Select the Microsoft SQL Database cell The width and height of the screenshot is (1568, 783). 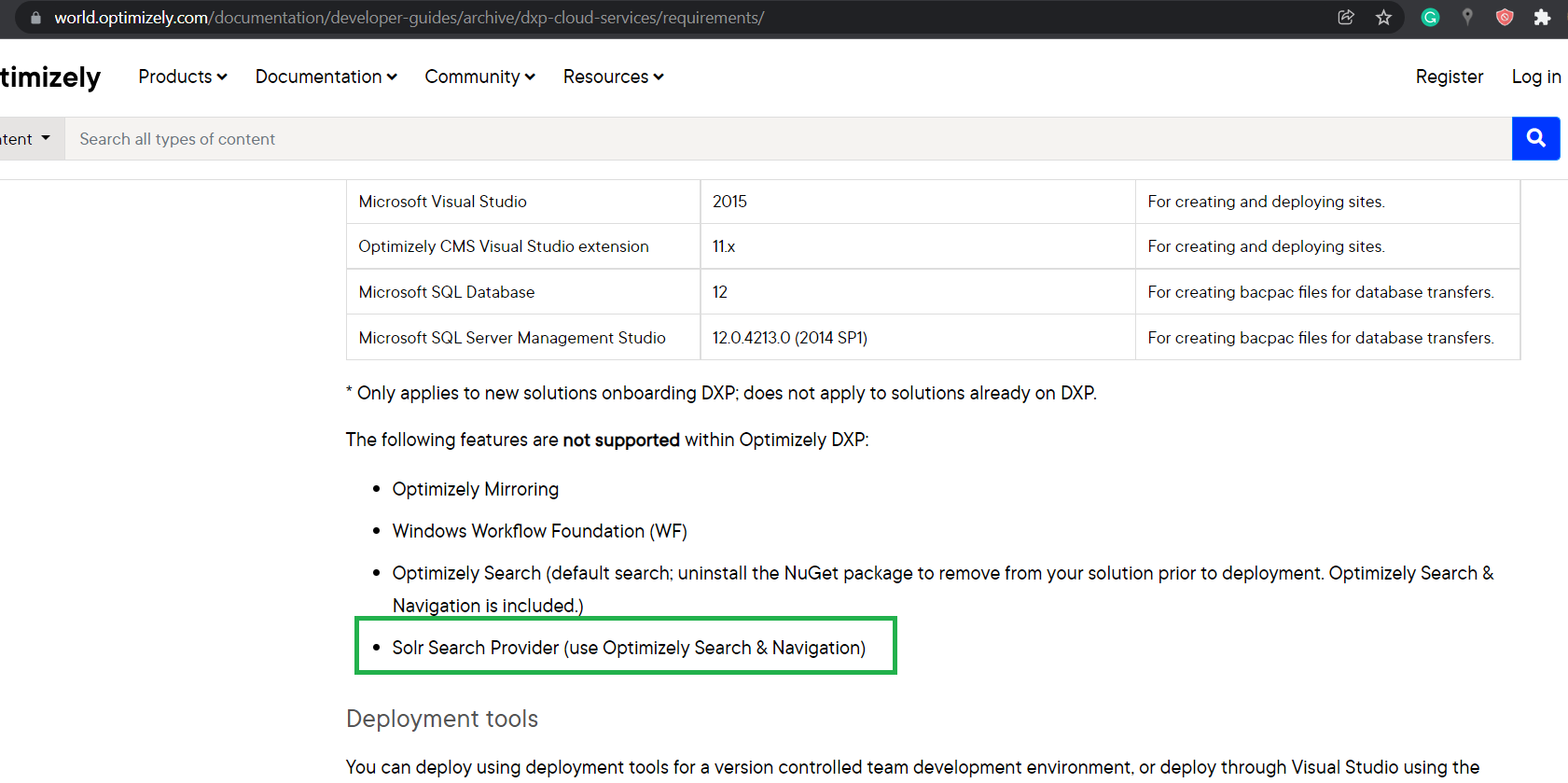tap(523, 292)
